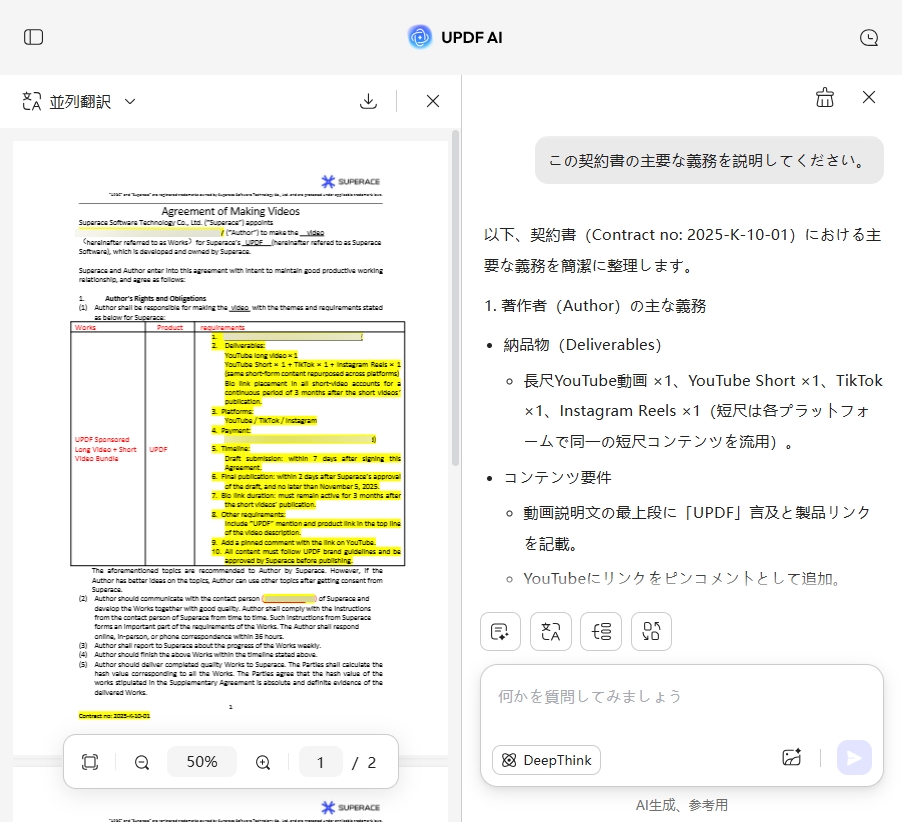Image resolution: width=902 pixels, height=822 pixels.
Task: Open the mind map outline icon
Action: click(x=601, y=631)
